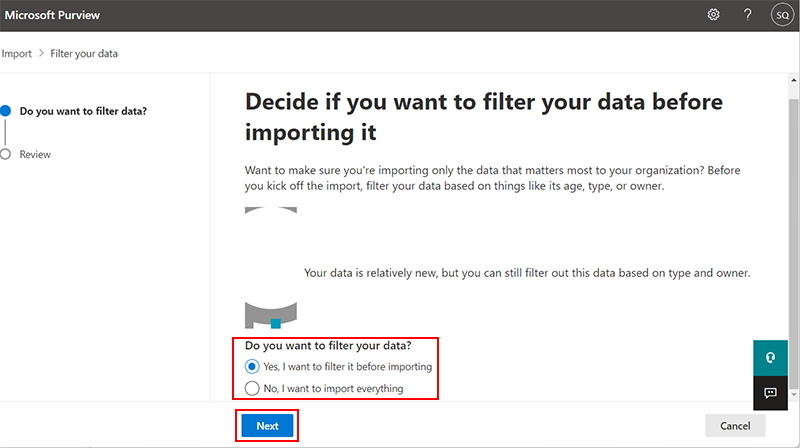Jump to the Review step label
800x448 pixels.
(x=35, y=155)
